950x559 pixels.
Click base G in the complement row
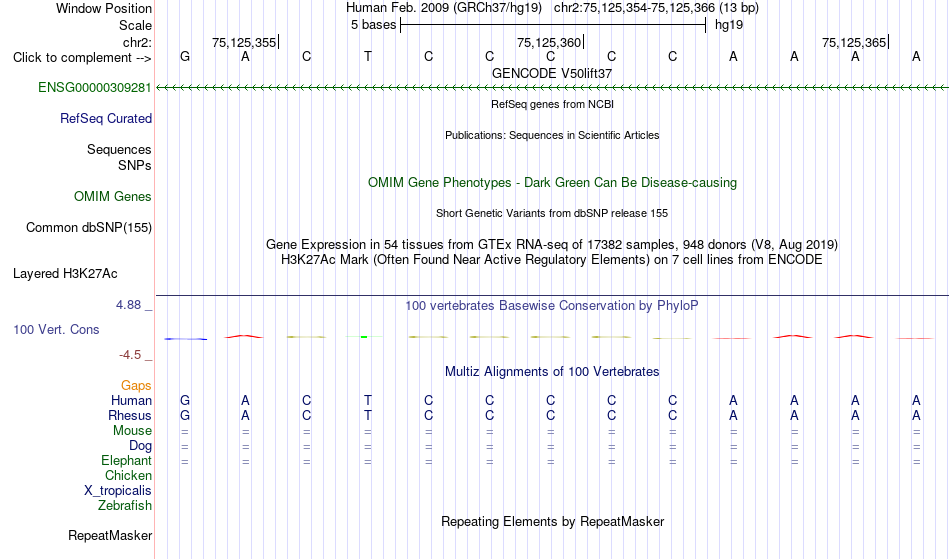tap(185, 57)
